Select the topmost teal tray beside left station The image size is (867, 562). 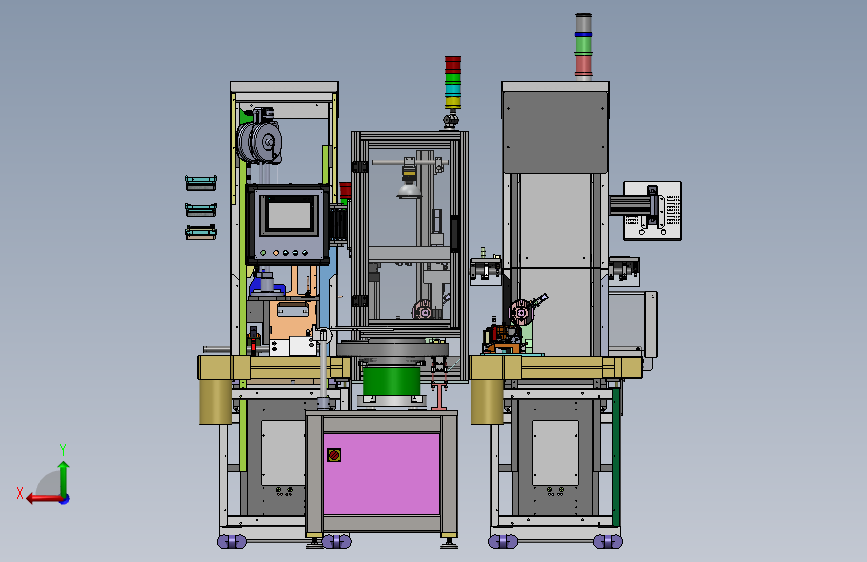tap(201, 183)
